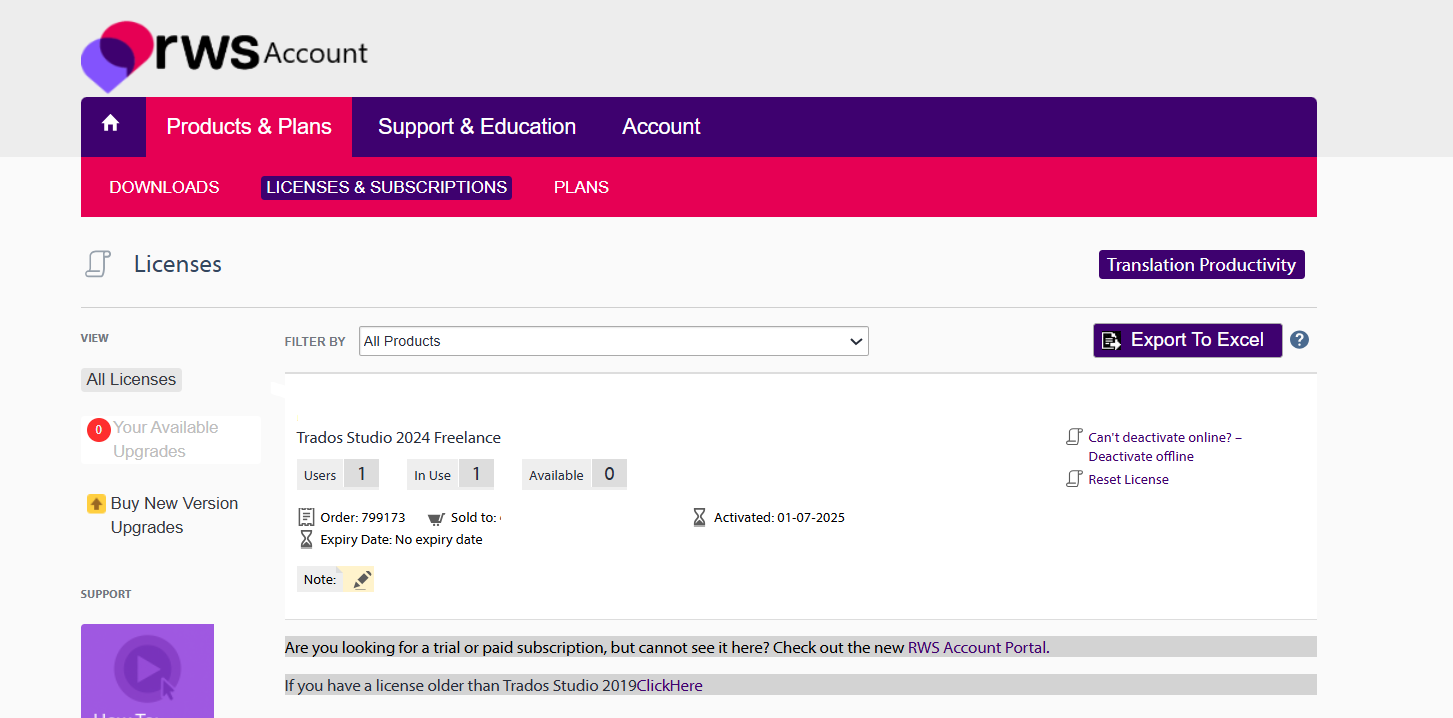Click the yellow upgrade arrow icon
Viewport: 1453px width, 718px height.
pos(96,503)
